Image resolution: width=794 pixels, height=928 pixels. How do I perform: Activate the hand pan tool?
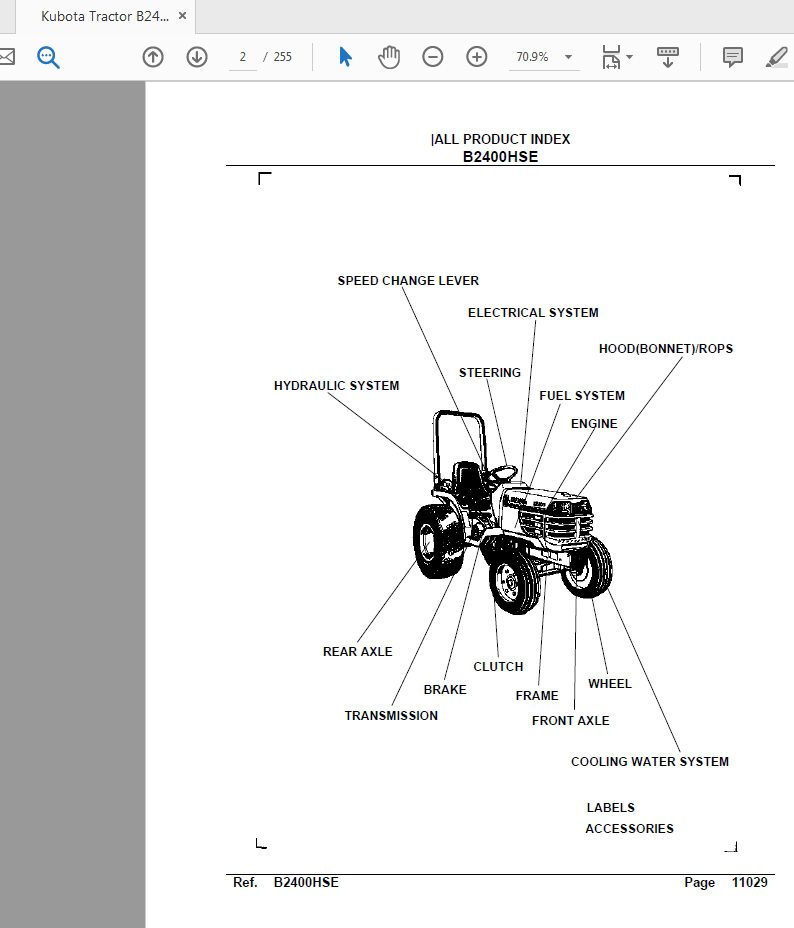(389, 57)
